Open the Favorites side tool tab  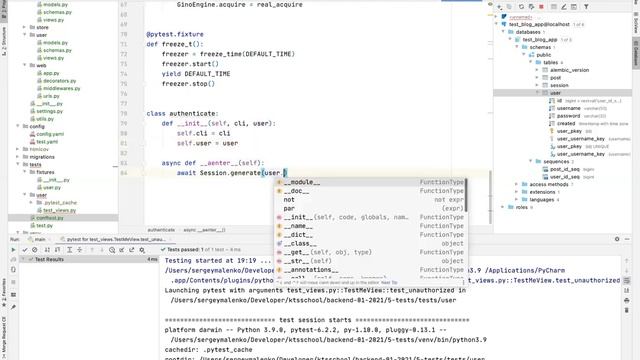[4, 293]
